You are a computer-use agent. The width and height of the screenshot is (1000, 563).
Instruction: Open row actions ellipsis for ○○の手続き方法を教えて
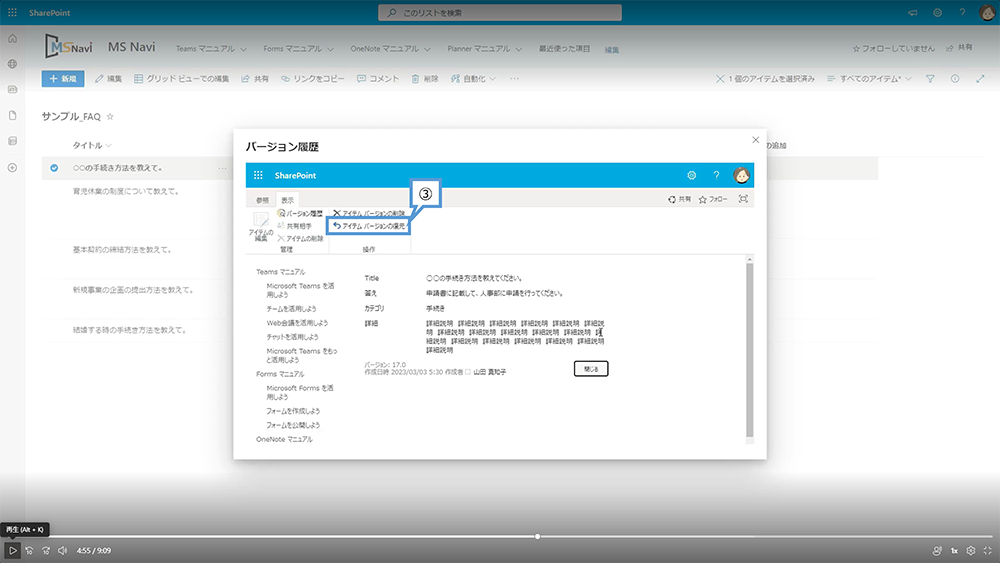click(222, 168)
